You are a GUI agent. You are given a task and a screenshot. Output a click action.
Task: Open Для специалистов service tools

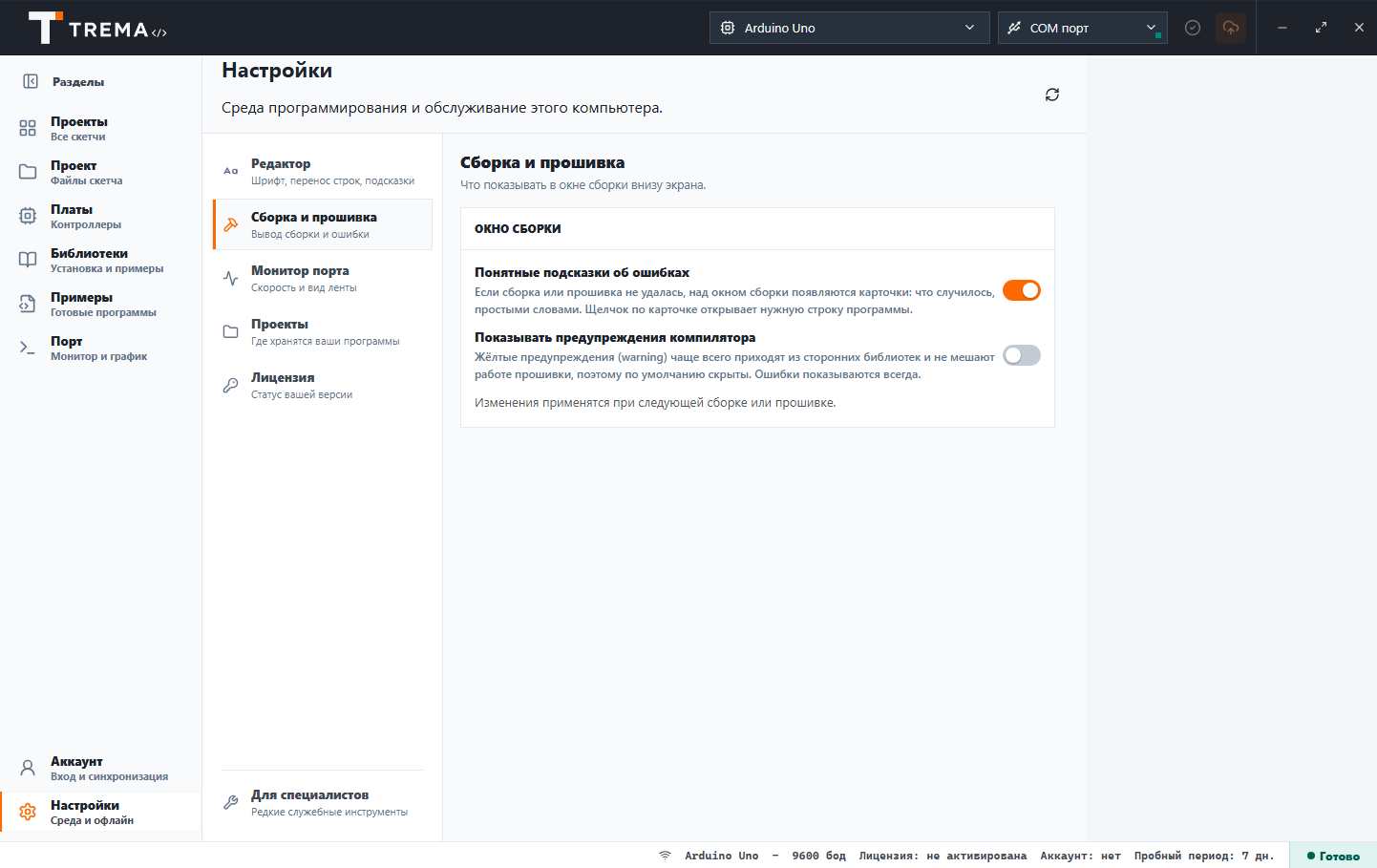[x=323, y=802]
